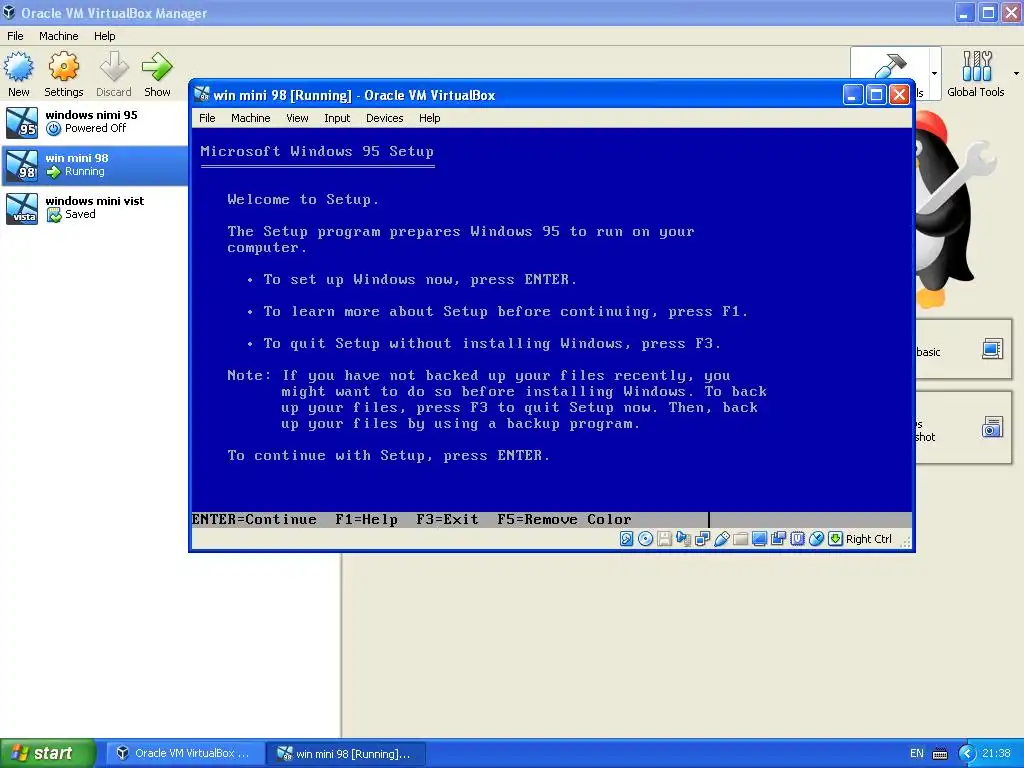This screenshot has height=768, width=1024.
Task: Open the VM window Help menu
Action: click(x=429, y=118)
